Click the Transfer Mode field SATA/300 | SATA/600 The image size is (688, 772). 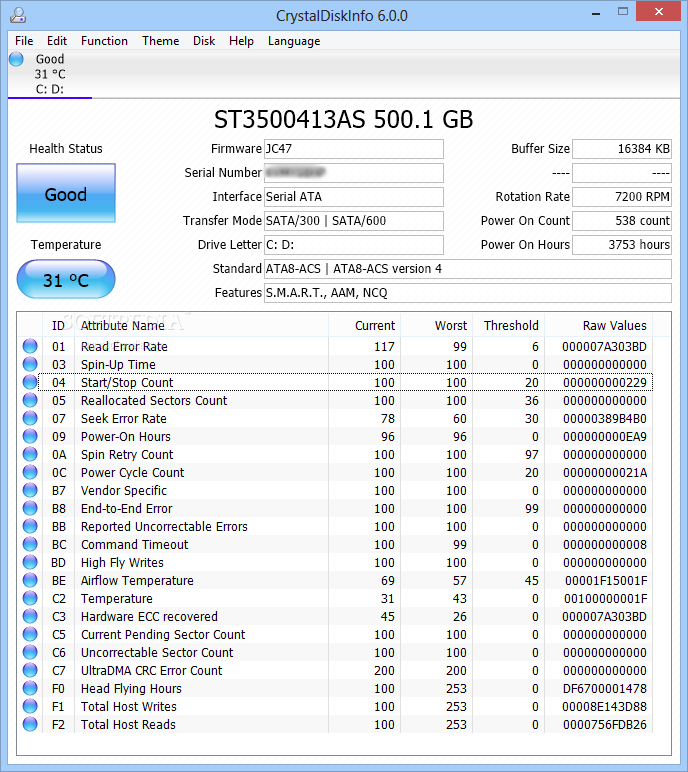pyautogui.click(x=354, y=221)
